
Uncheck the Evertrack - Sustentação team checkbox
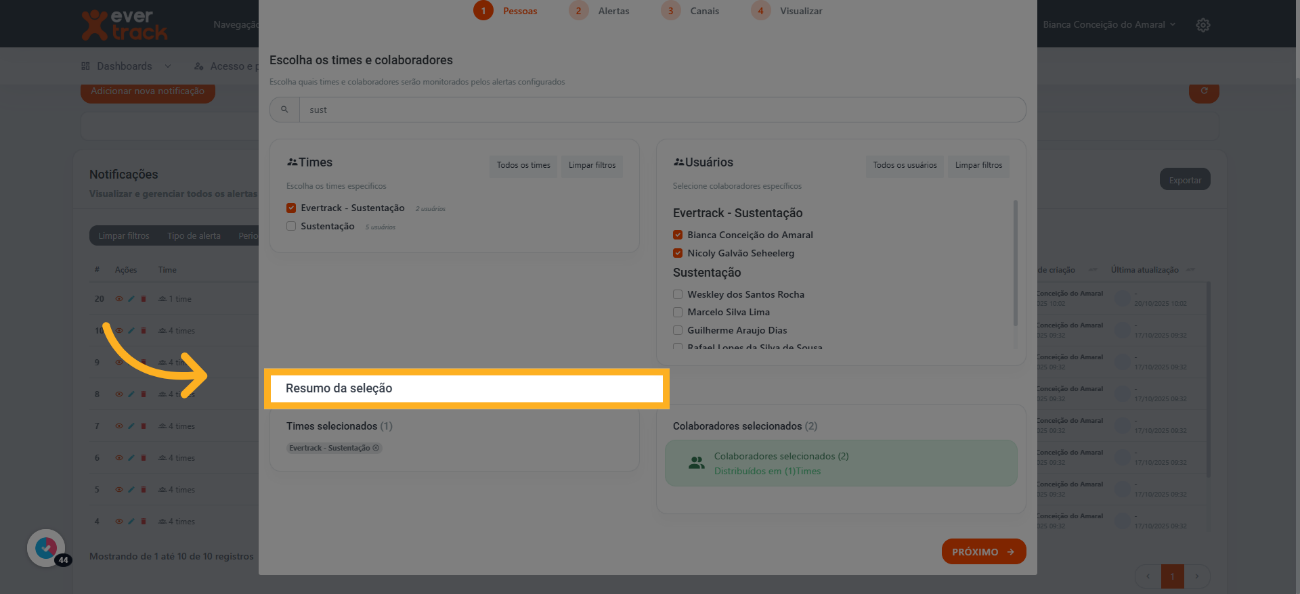tap(291, 208)
